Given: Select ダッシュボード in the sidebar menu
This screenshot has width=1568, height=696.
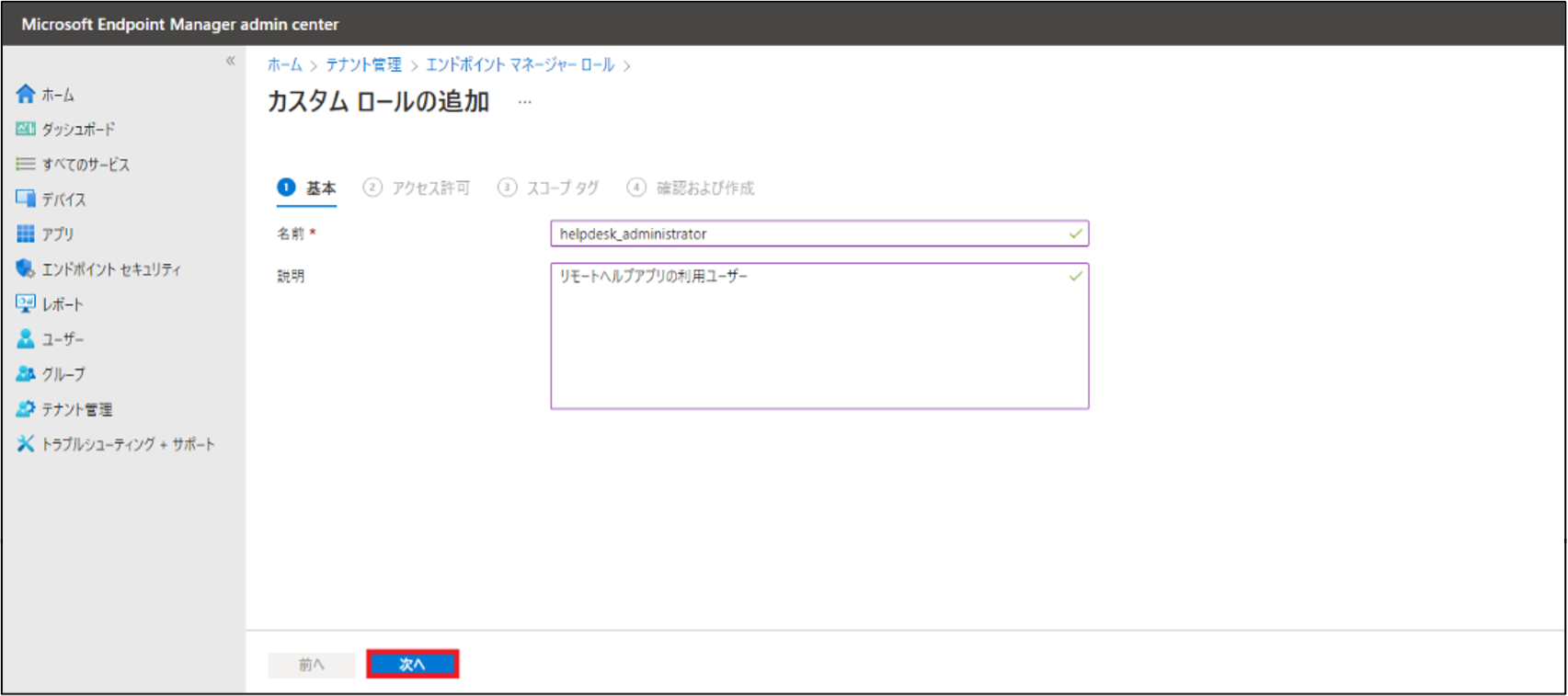Looking at the screenshot, I should (78, 130).
